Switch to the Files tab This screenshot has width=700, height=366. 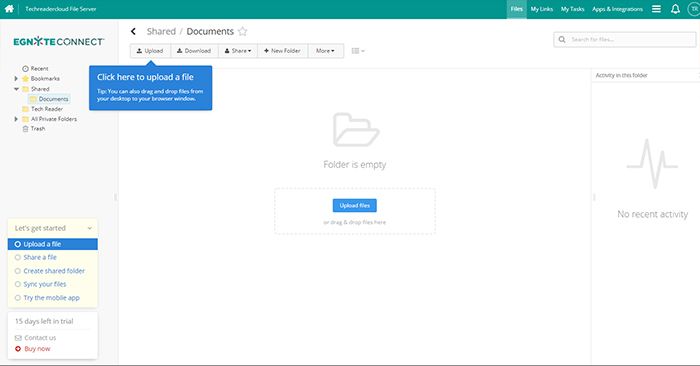517,9
